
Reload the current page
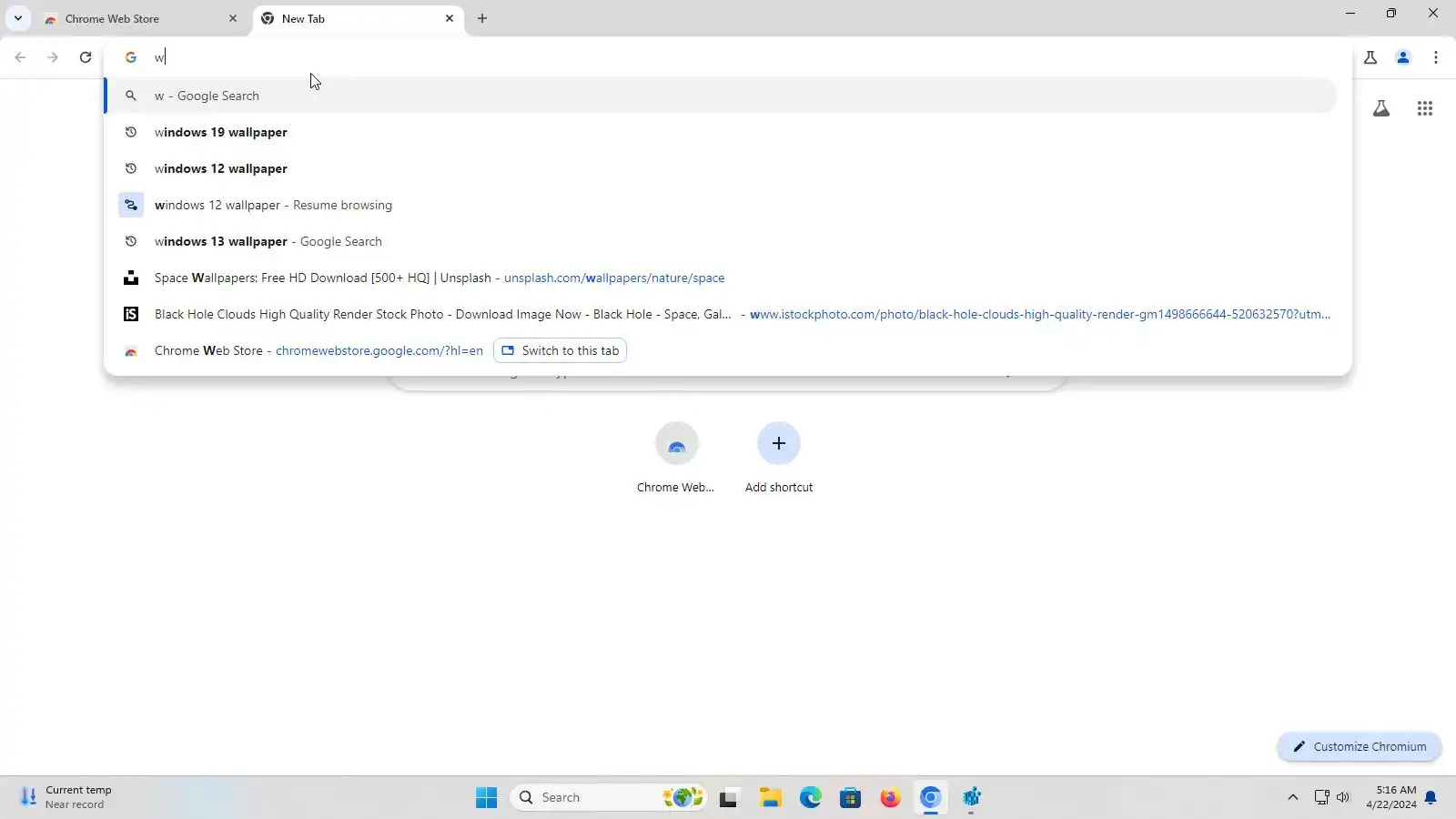coord(86,57)
